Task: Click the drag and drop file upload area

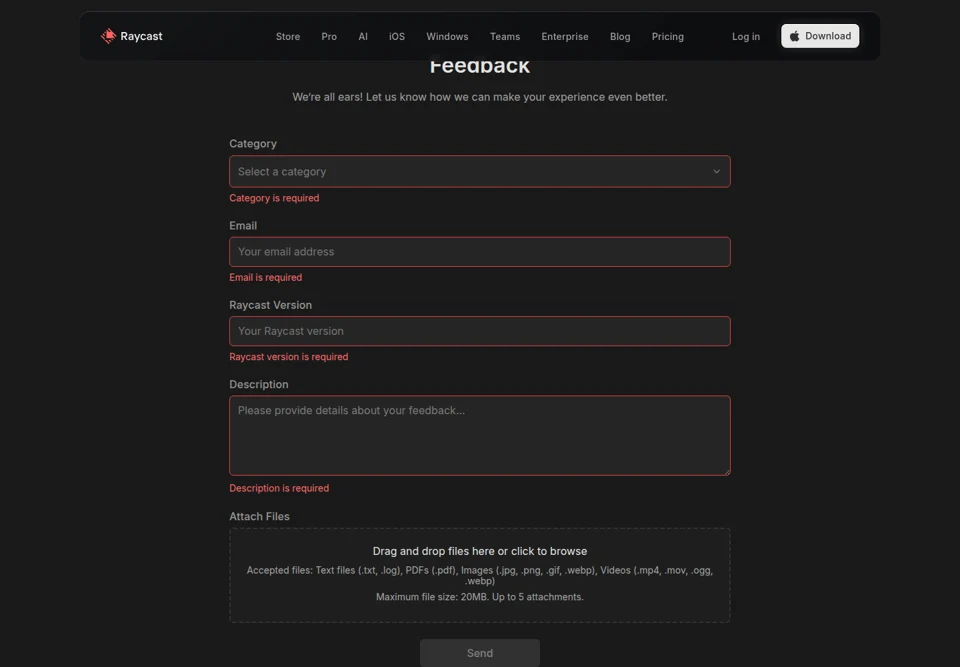Action: (x=479, y=575)
